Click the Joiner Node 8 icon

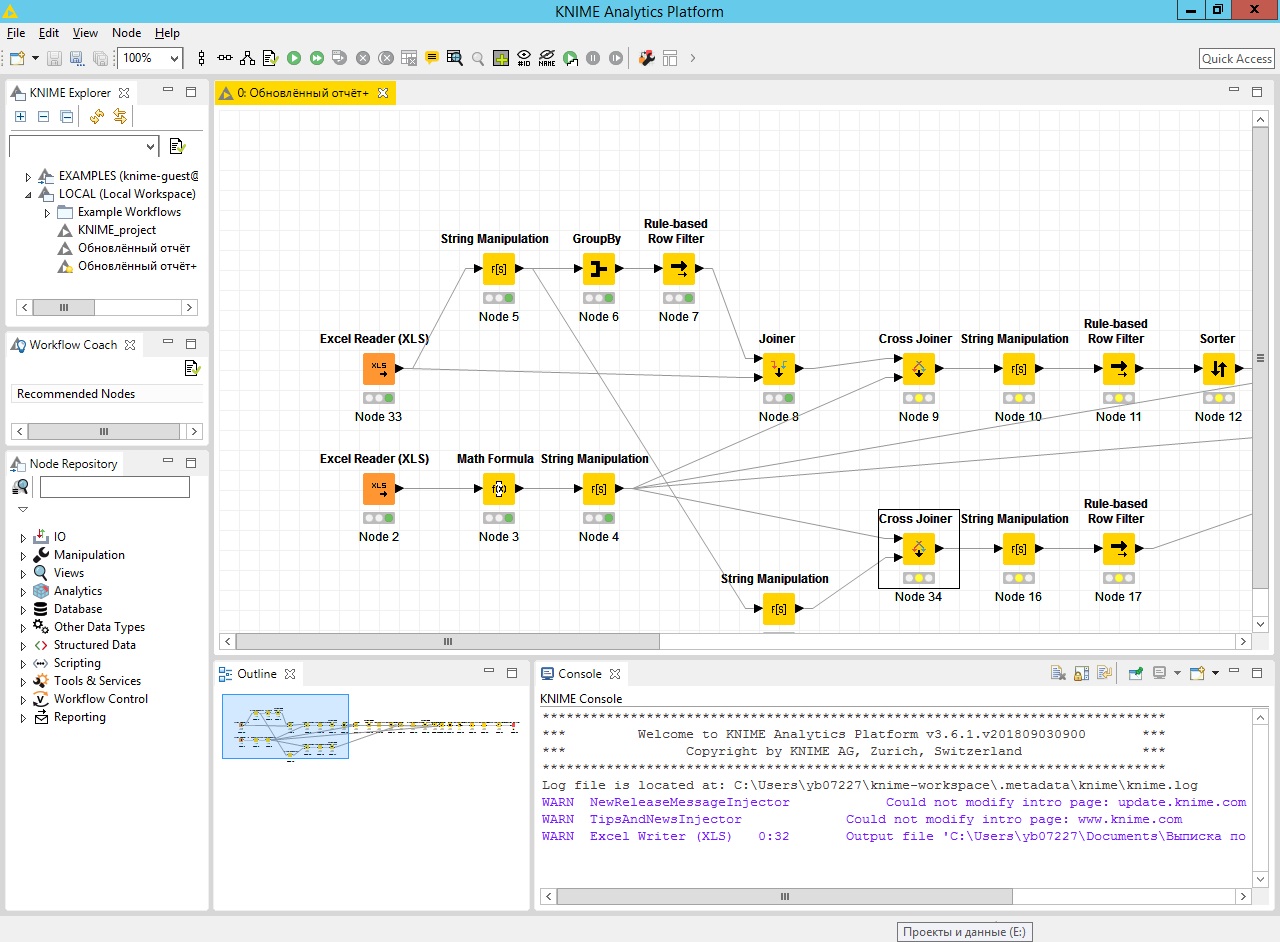pos(779,369)
